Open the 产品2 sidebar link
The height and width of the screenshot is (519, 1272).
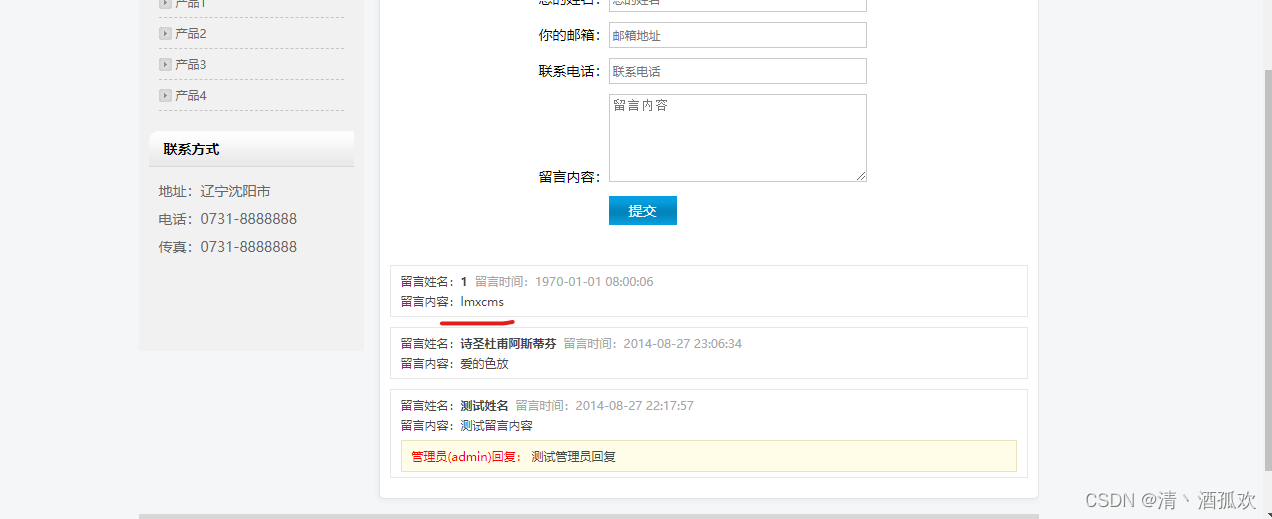(190, 34)
